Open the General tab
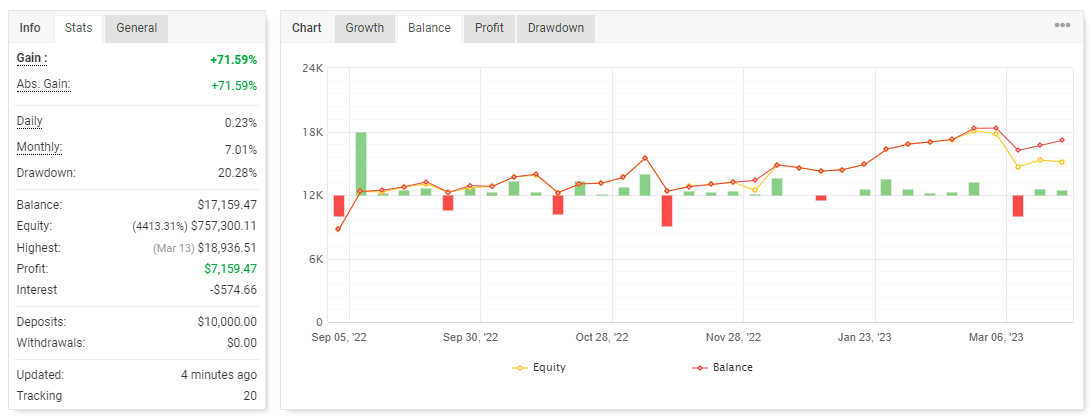The image size is (1090, 418). pyautogui.click(x=136, y=29)
